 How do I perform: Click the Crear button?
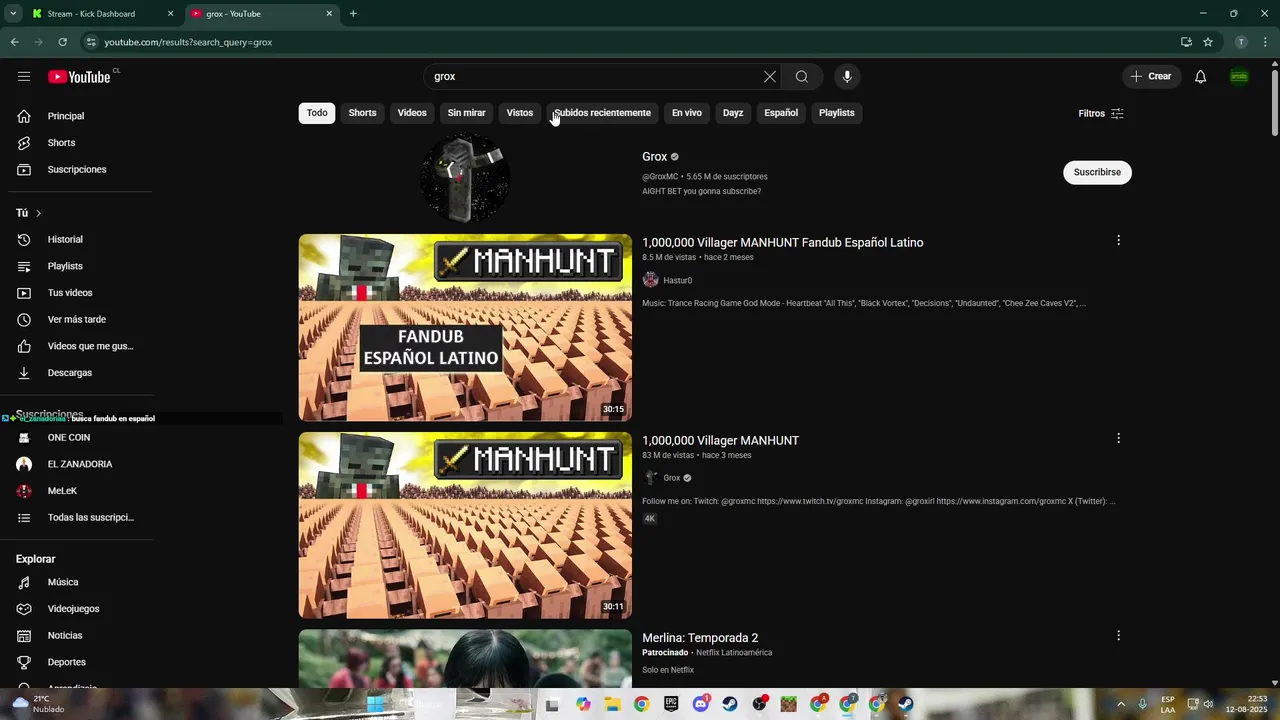(1151, 77)
